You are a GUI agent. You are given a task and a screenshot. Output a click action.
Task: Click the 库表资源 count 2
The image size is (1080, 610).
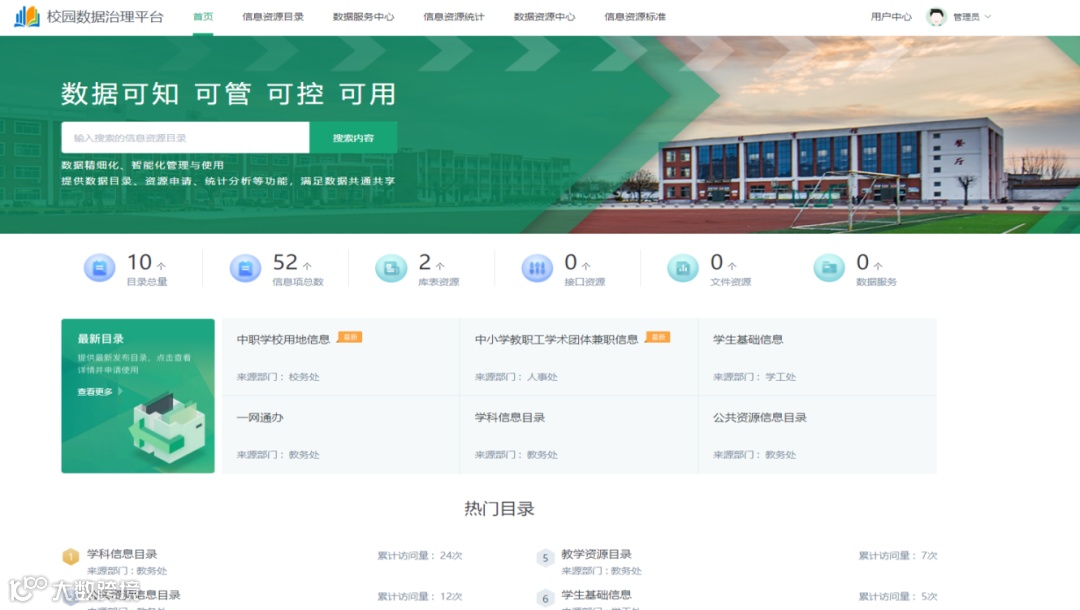425,262
